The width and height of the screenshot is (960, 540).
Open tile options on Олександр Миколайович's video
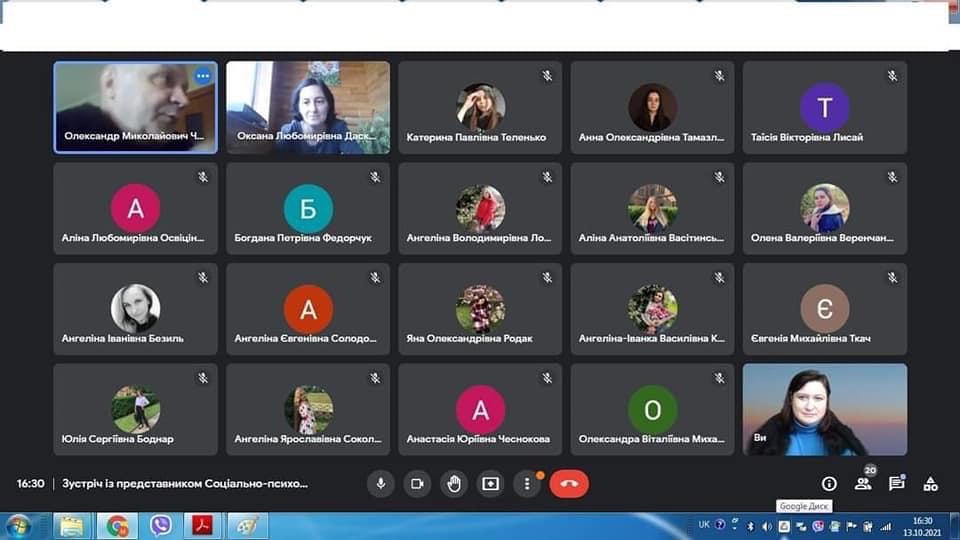point(203,76)
